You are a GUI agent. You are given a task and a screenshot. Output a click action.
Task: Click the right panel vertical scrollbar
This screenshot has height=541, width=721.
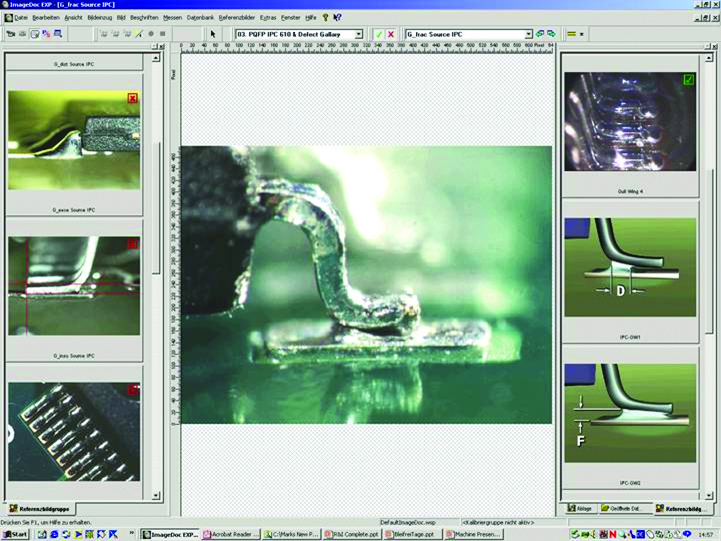(x=709, y=300)
